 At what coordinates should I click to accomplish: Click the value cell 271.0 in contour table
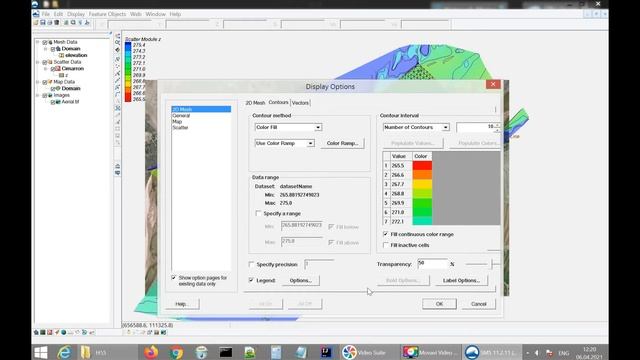[x=400, y=212]
